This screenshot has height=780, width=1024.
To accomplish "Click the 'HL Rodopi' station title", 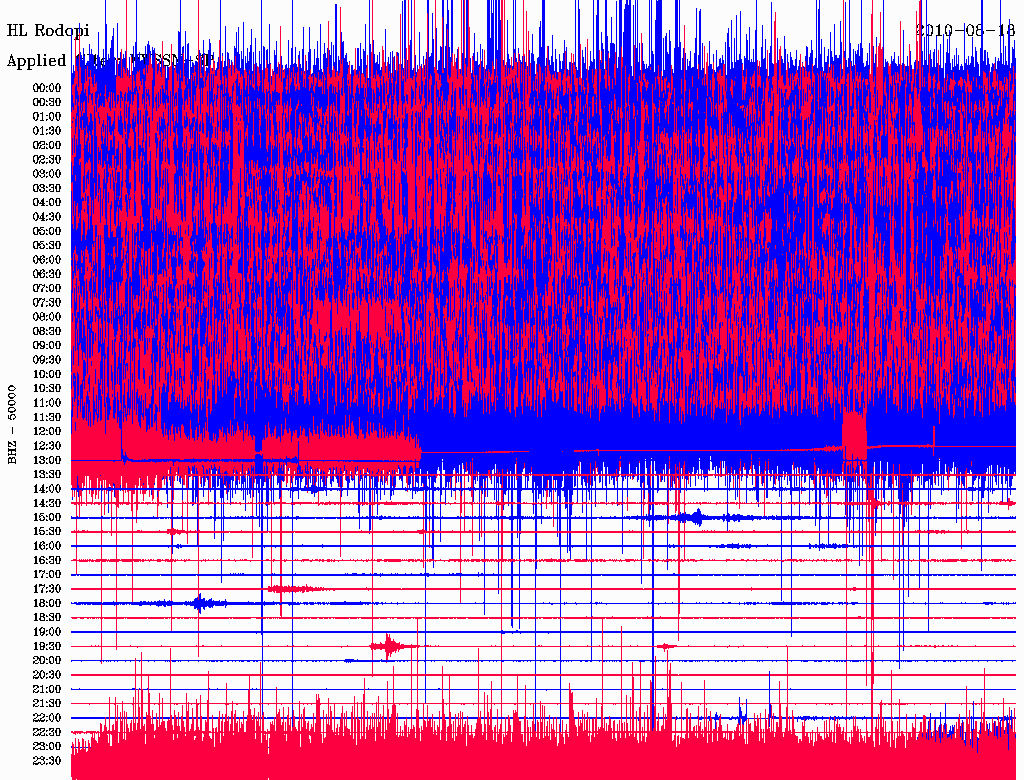I will click(x=48, y=31).
